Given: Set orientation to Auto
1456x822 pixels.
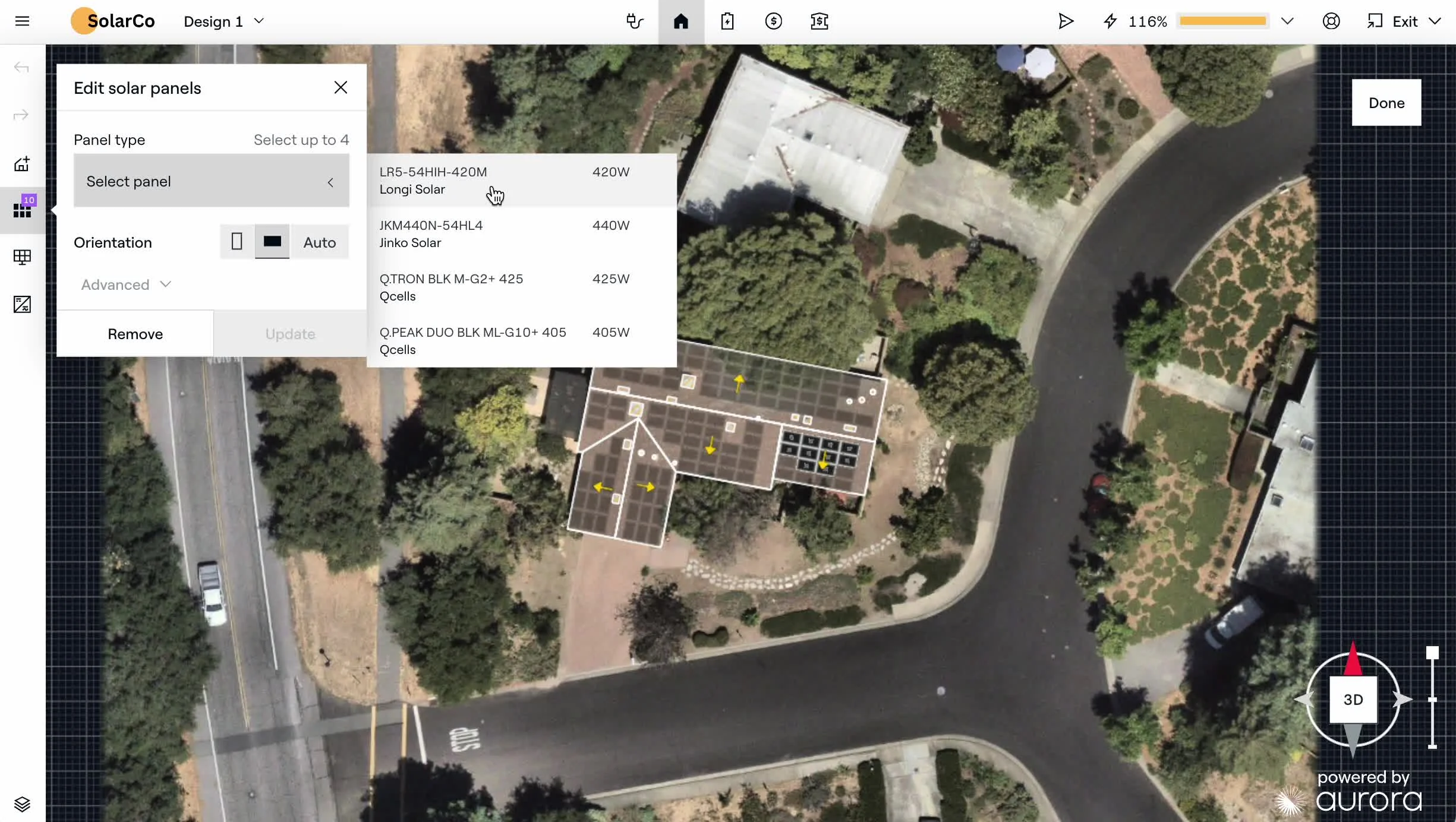Looking at the screenshot, I should point(320,242).
